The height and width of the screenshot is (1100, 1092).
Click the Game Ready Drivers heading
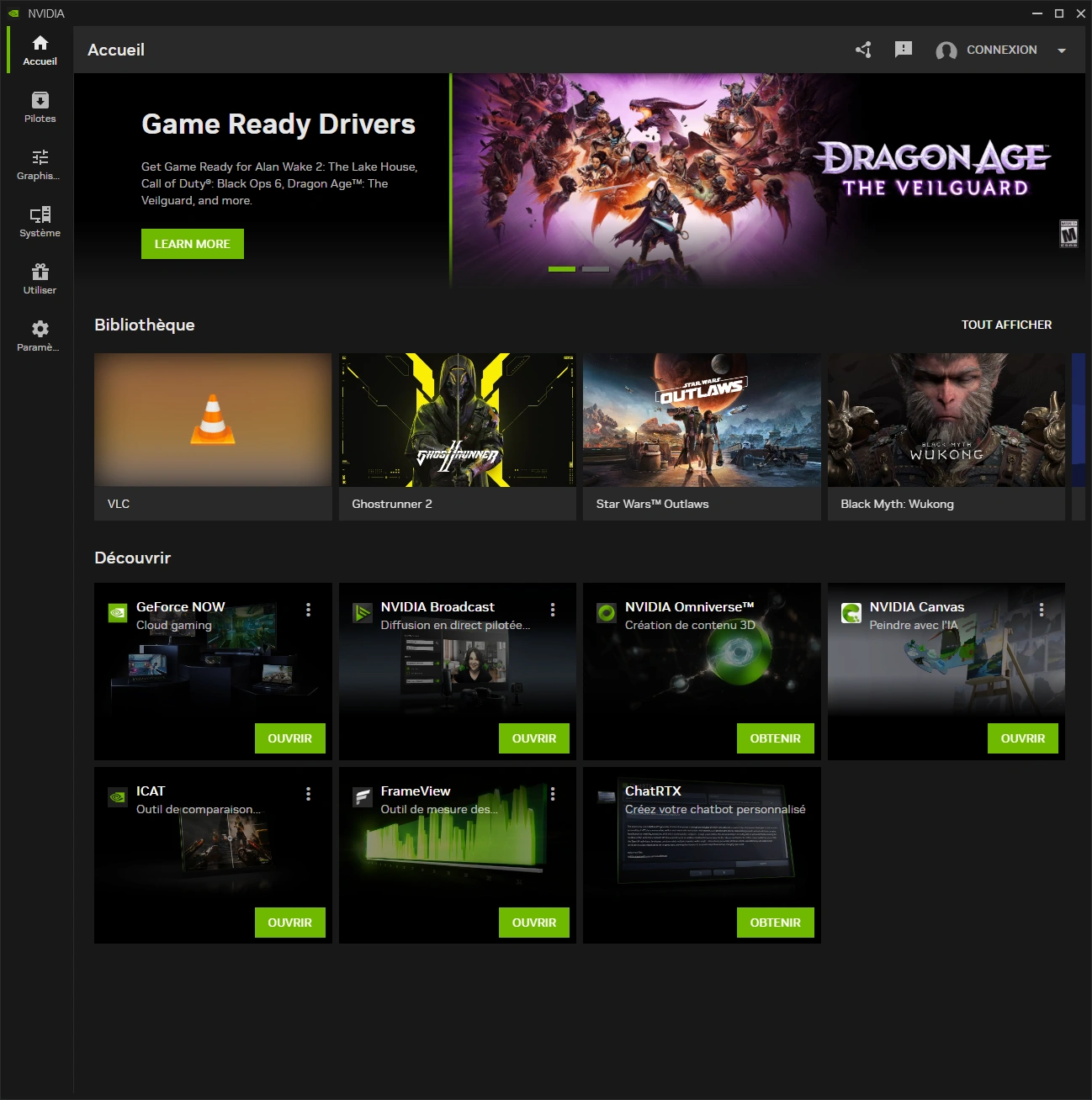click(x=278, y=124)
